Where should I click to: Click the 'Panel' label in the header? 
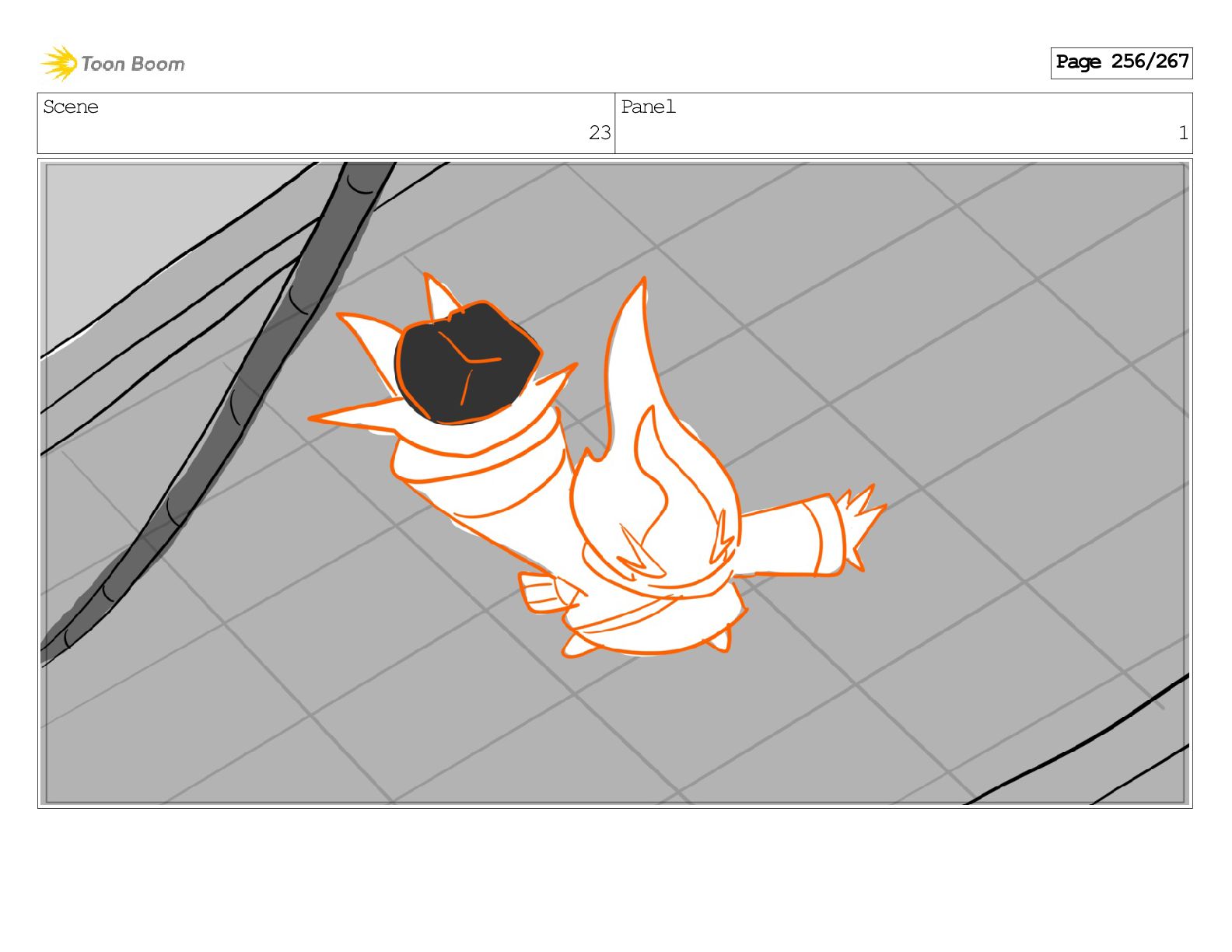pyautogui.click(x=648, y=107)
